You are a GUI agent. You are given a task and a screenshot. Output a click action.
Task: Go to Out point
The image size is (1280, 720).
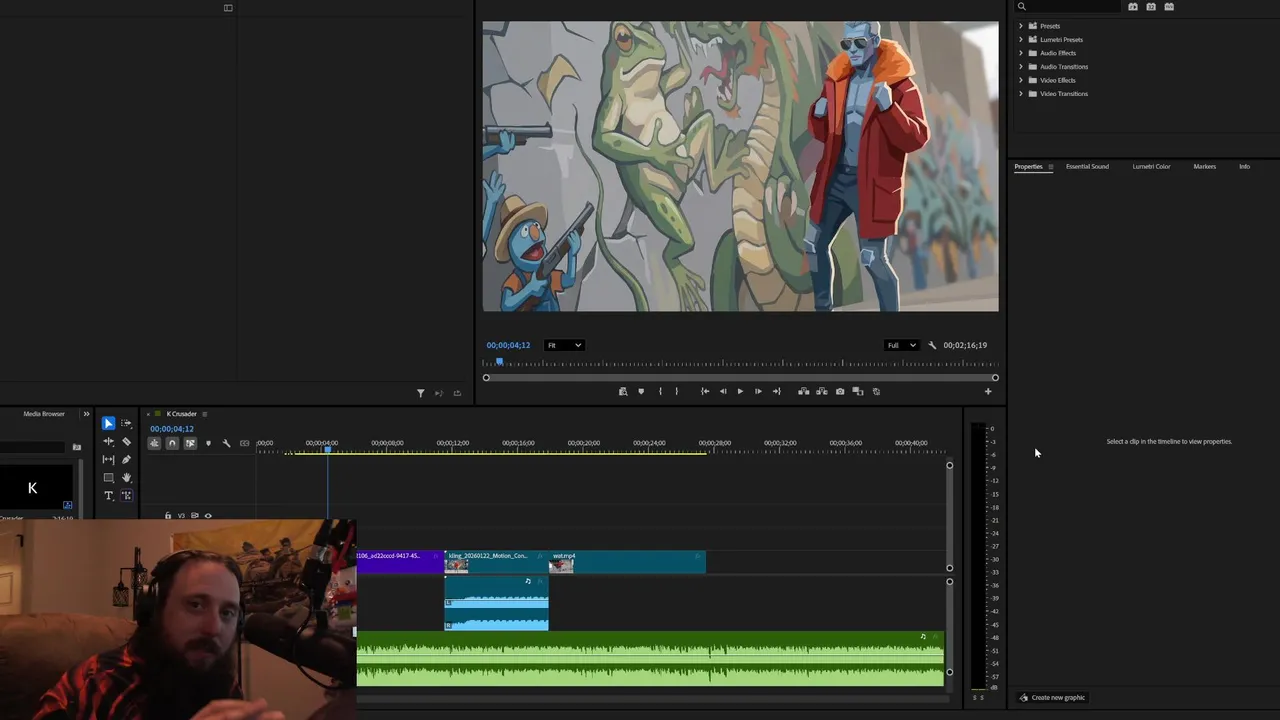point(776,391)
